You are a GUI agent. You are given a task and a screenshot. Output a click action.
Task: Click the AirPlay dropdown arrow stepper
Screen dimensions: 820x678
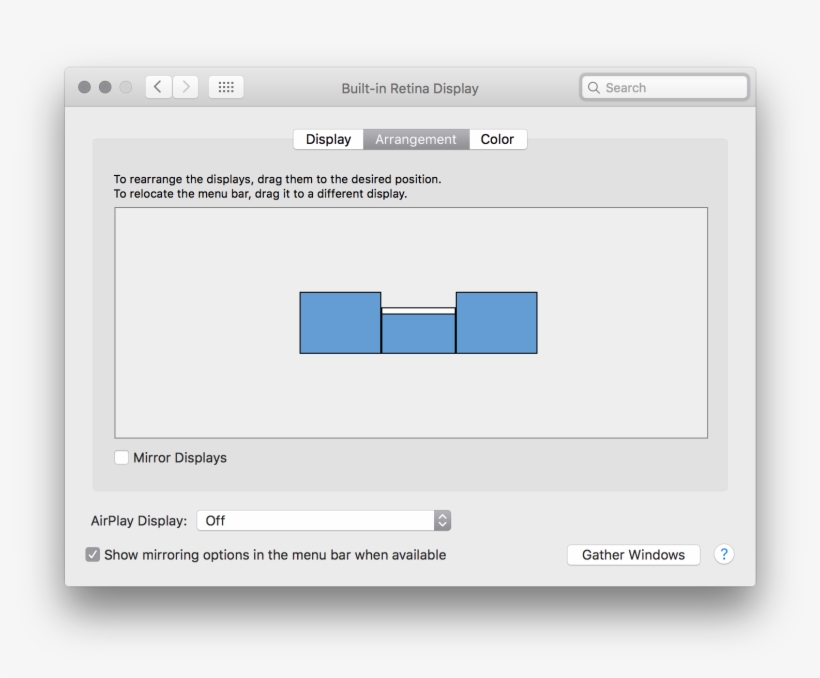tap(443, 520)
